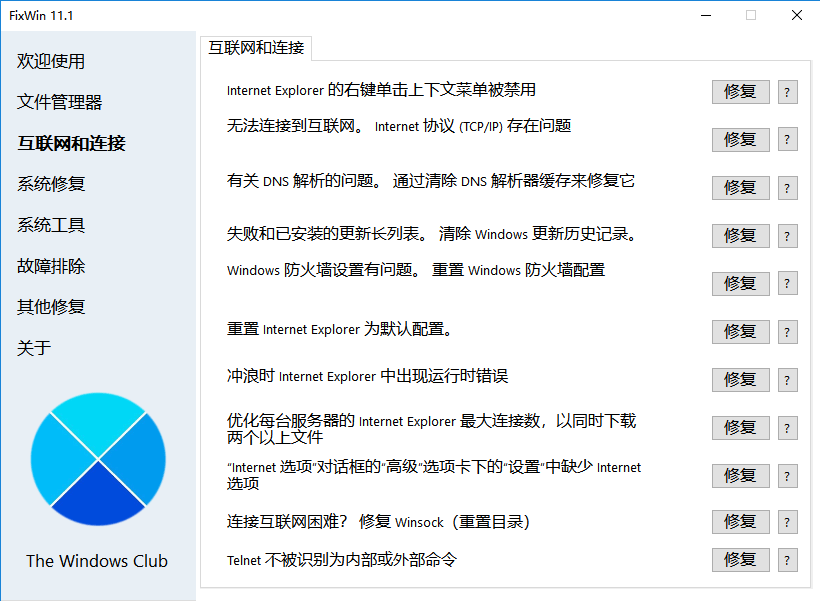Open help for Winsock repair fix

coord(787,521)
